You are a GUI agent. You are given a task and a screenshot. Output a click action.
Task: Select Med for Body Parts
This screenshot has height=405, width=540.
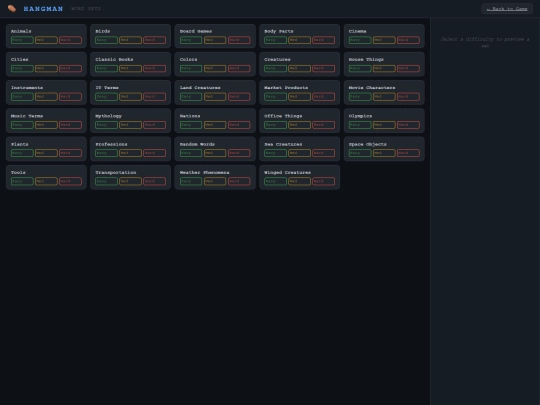click(300, 40)
